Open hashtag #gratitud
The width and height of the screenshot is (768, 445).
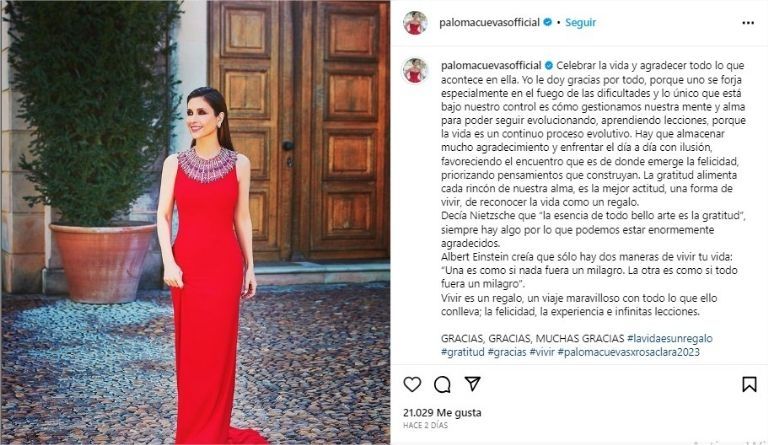[x=462, y=352]
